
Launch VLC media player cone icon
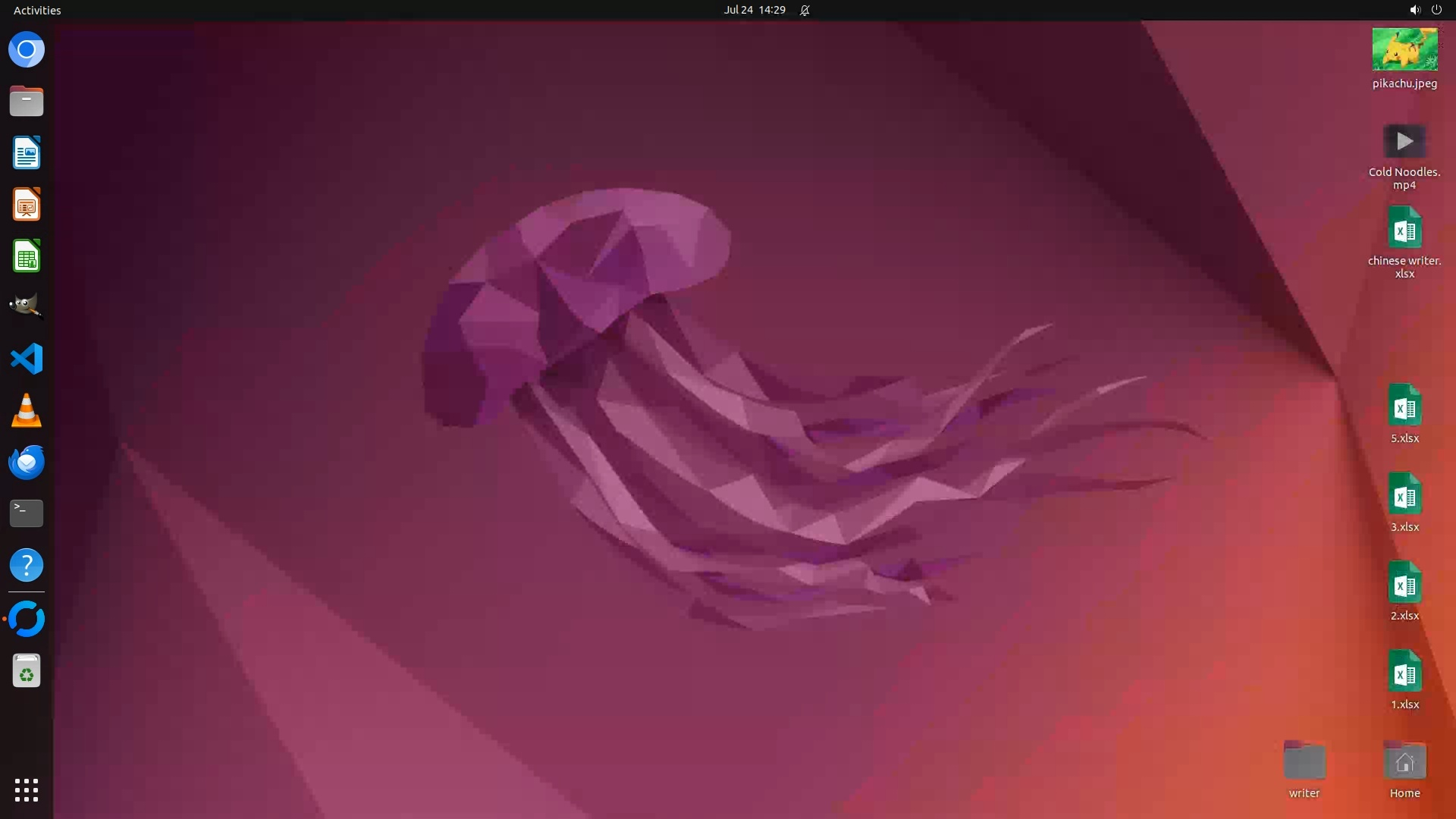click(27, 410)
